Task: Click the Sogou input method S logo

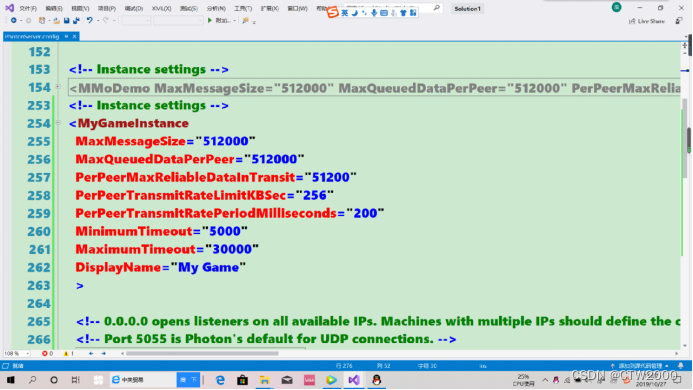Action: 332,12
